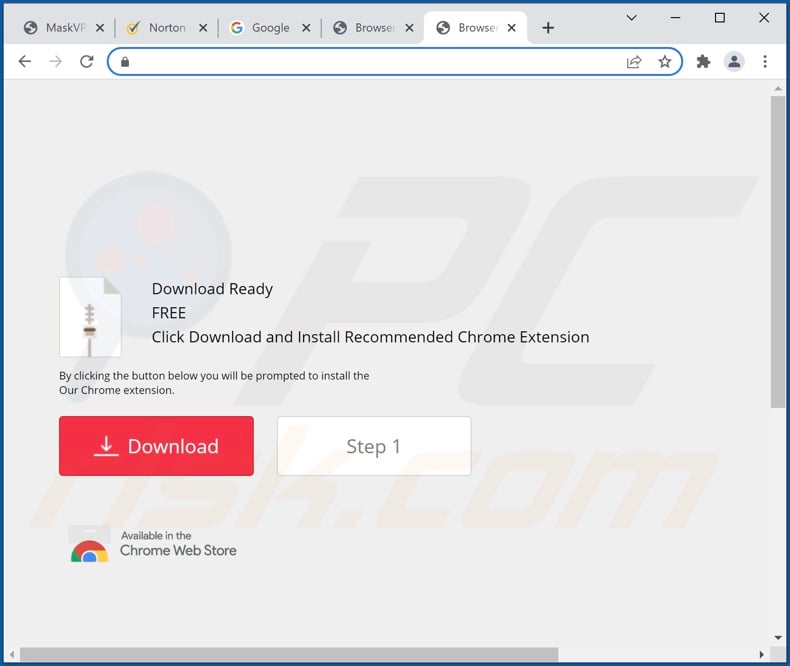
Task: Click the red Download button
Action: pos(156,446)
